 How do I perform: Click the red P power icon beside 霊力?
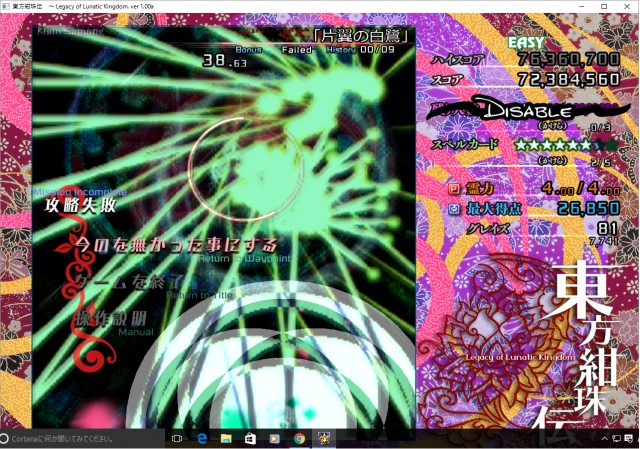454,189
